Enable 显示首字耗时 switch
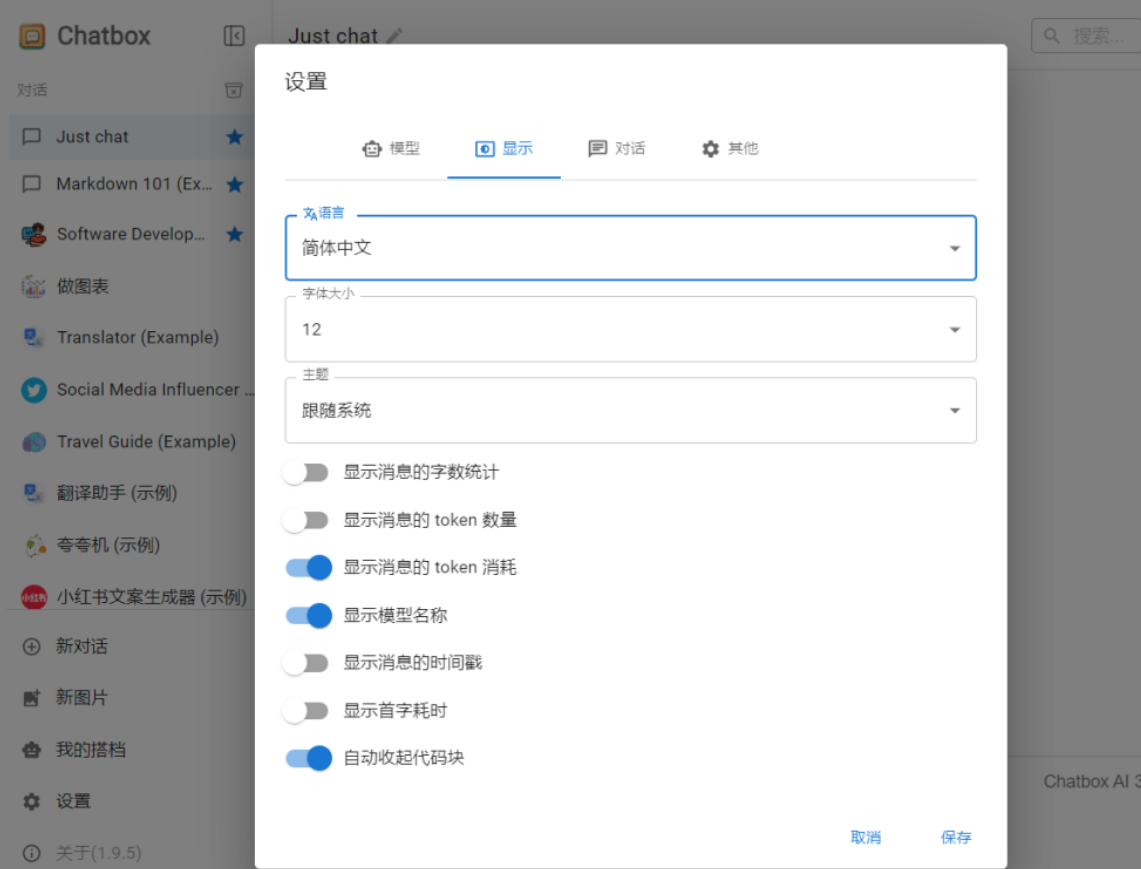Screen dimensions: 1141x869 coord(306,711)
